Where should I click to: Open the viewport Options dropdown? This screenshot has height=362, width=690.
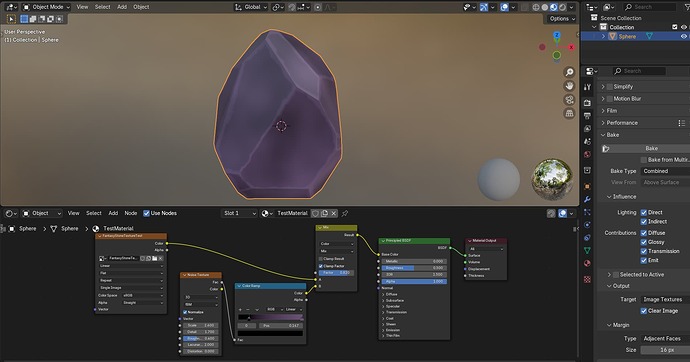(x=562, y=18)
